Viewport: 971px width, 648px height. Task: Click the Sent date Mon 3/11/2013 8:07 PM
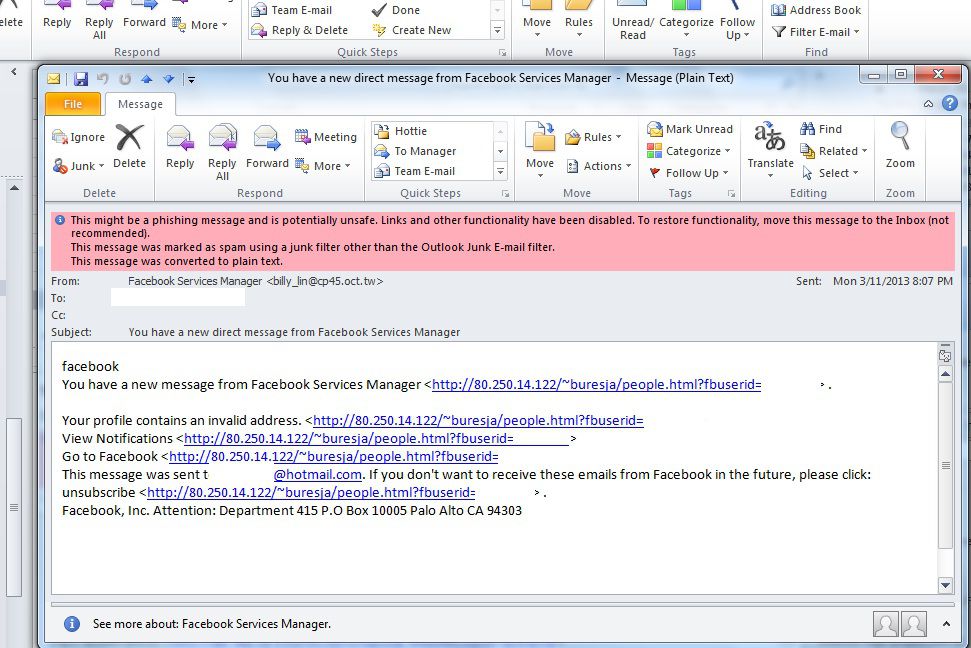(892, 281)
